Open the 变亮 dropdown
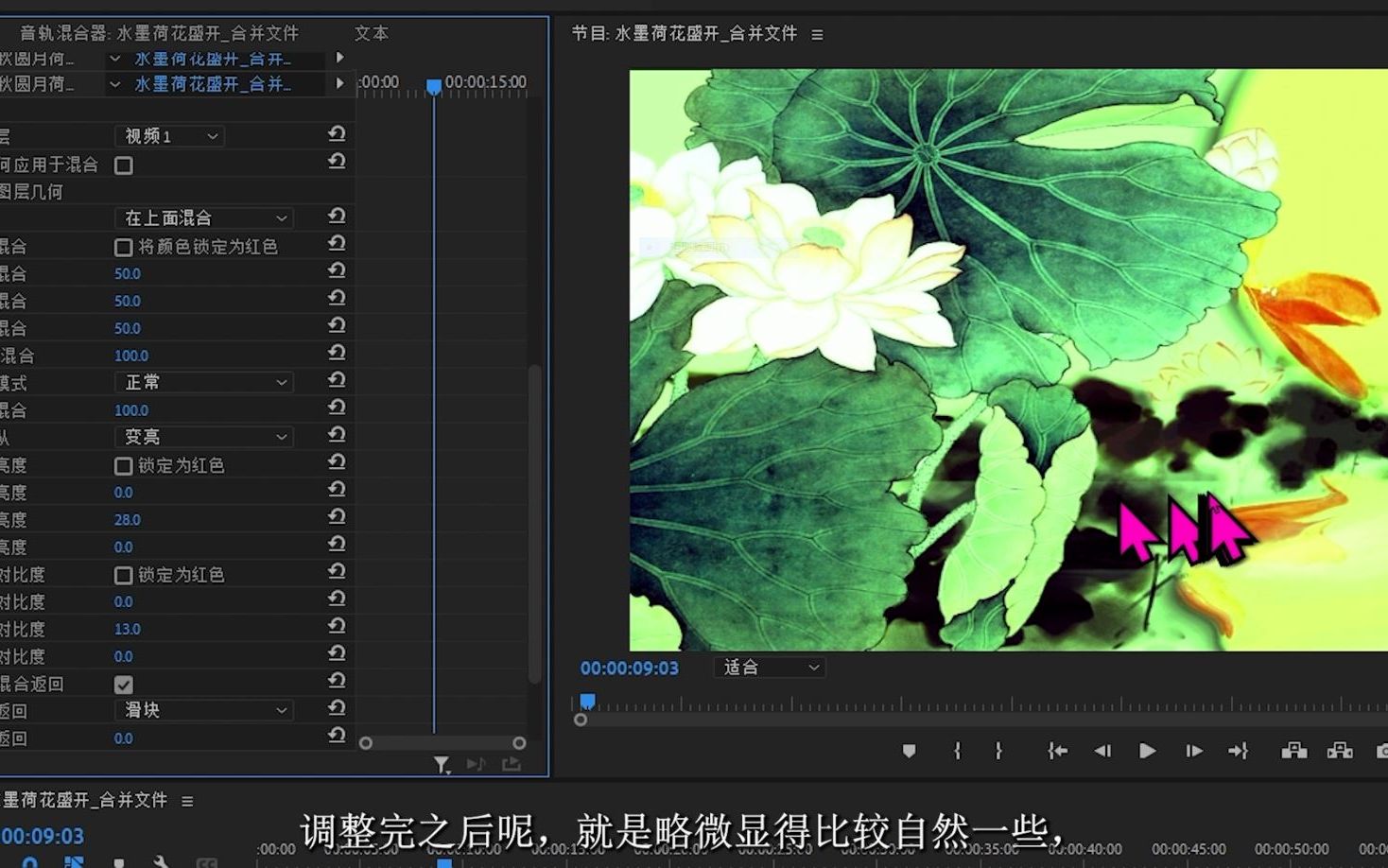1388x868 pixels. [204, 437]
